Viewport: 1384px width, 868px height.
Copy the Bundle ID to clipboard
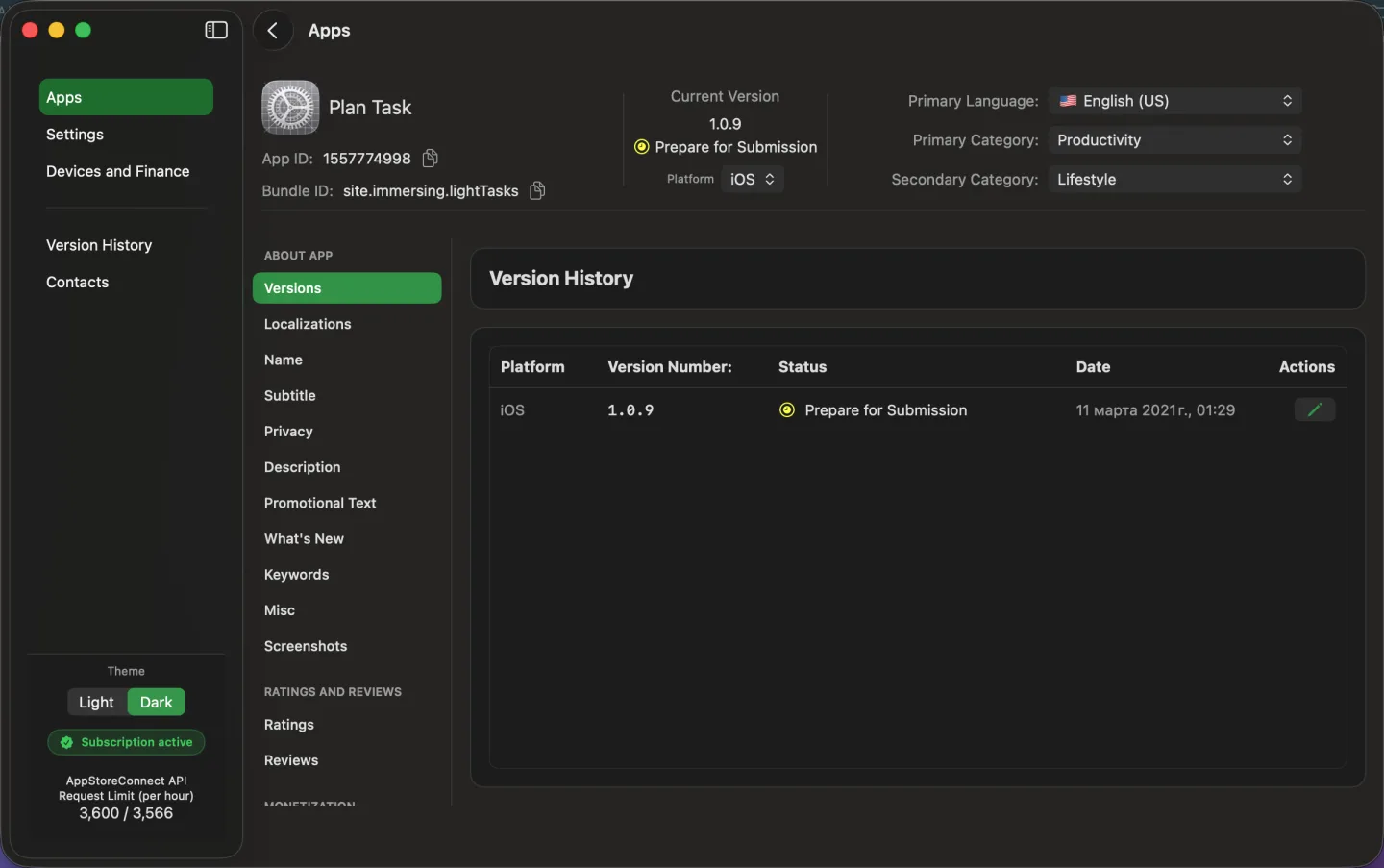point(537,190)
